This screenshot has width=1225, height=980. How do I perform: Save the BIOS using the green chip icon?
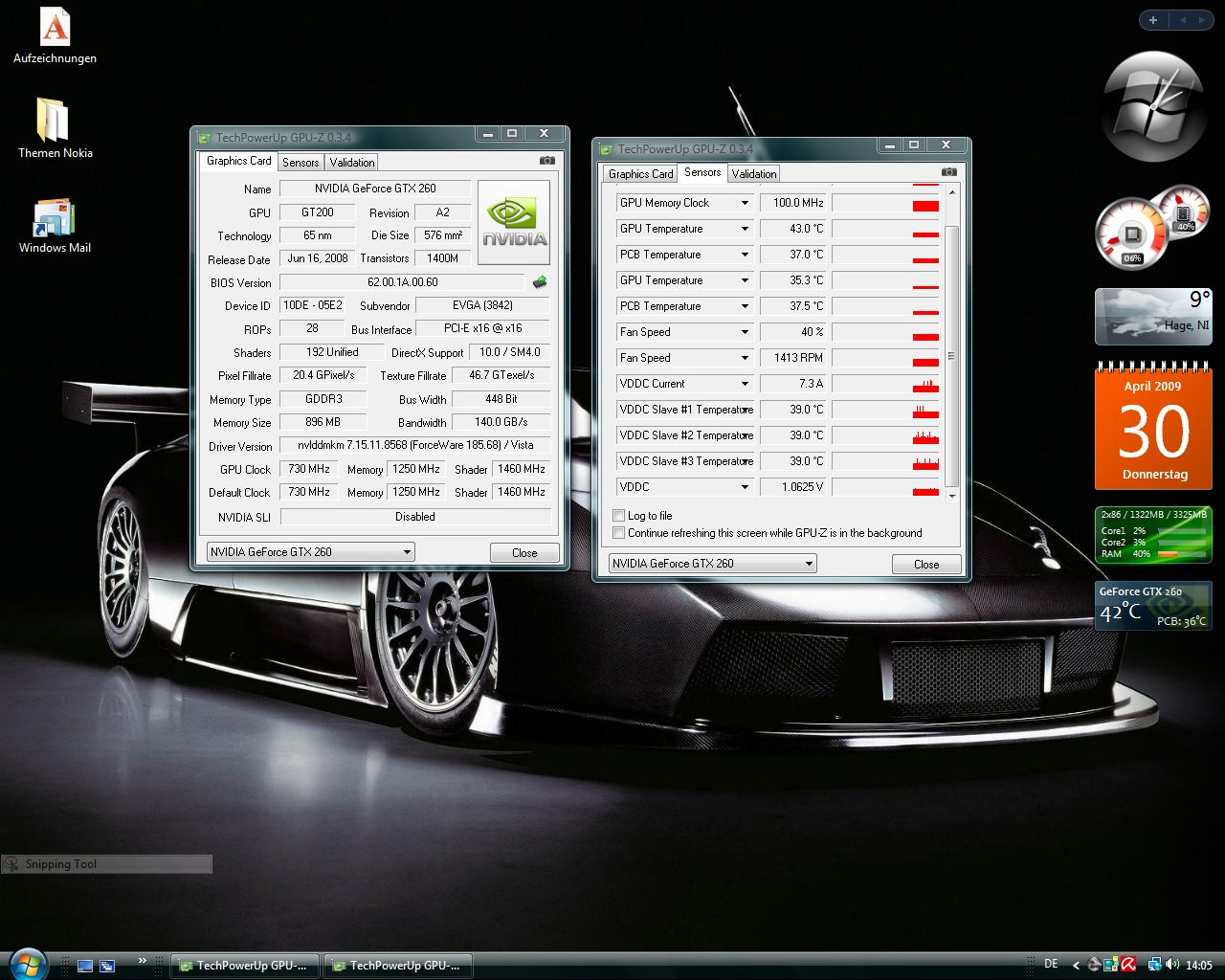[540, 281]
